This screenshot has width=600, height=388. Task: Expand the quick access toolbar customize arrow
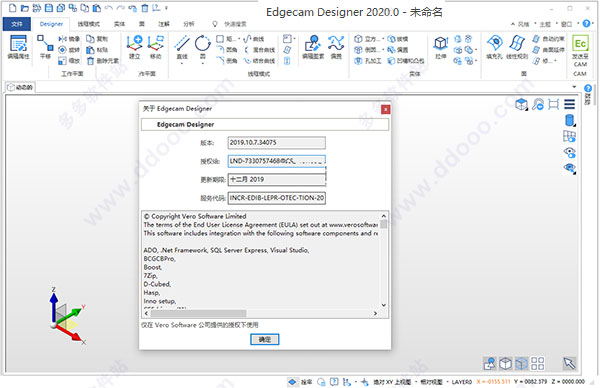click(166, 8)
